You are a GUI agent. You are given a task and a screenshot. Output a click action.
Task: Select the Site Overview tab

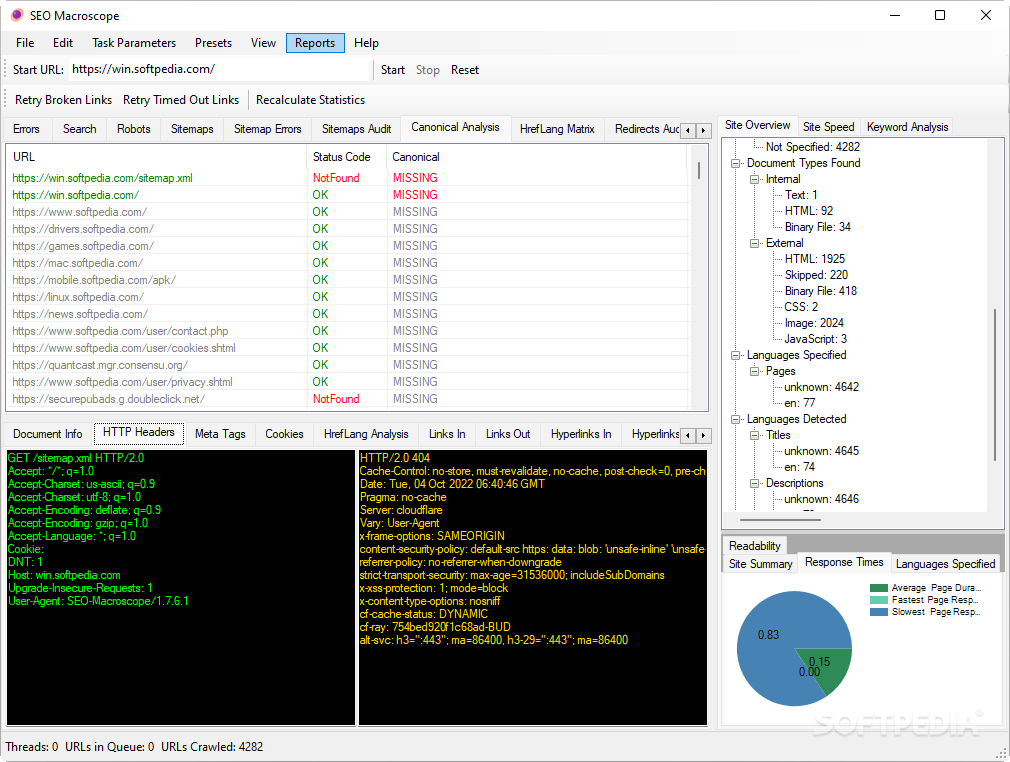758,126
